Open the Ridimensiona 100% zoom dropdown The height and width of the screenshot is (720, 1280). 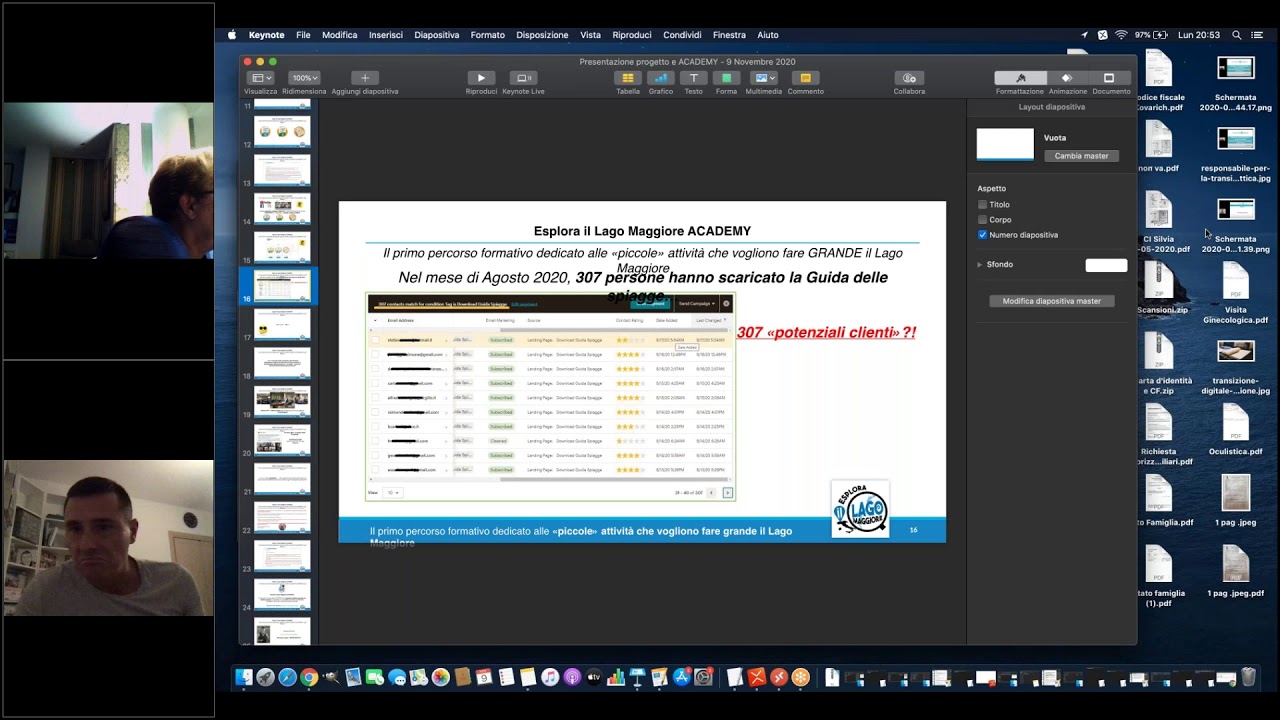pos(304,78)
